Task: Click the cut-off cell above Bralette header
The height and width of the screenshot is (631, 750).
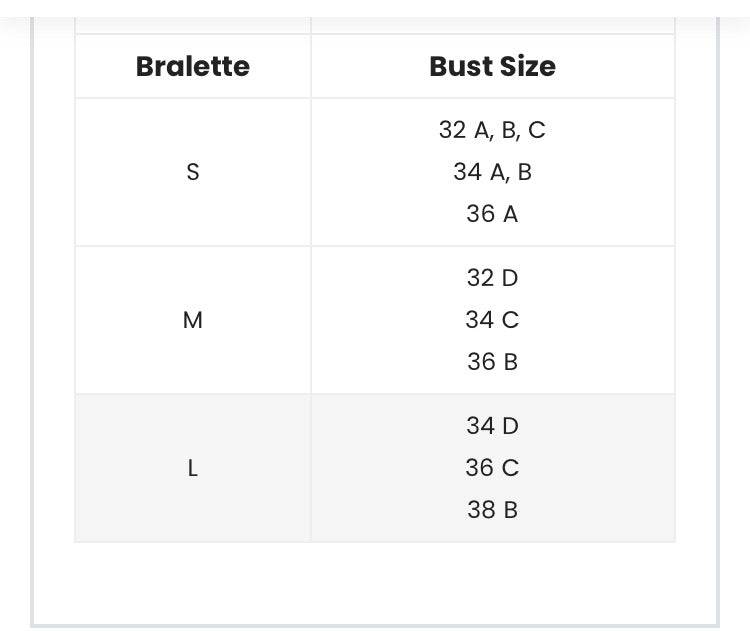Action: coord(193,24)
